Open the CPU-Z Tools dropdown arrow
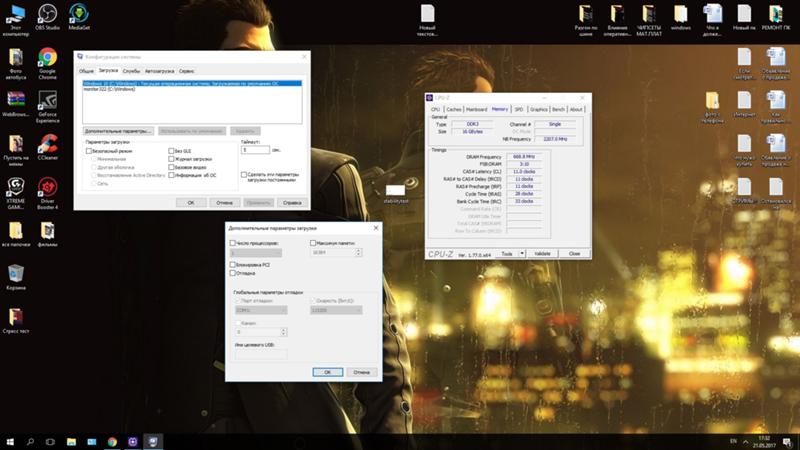Image resolution: width=800 pixels, height=450 pixels. (521, 254)
